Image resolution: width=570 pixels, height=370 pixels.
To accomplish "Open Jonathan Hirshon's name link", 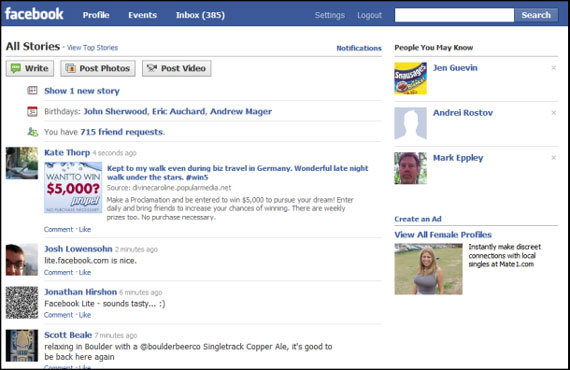I will (x=80, y=292).
